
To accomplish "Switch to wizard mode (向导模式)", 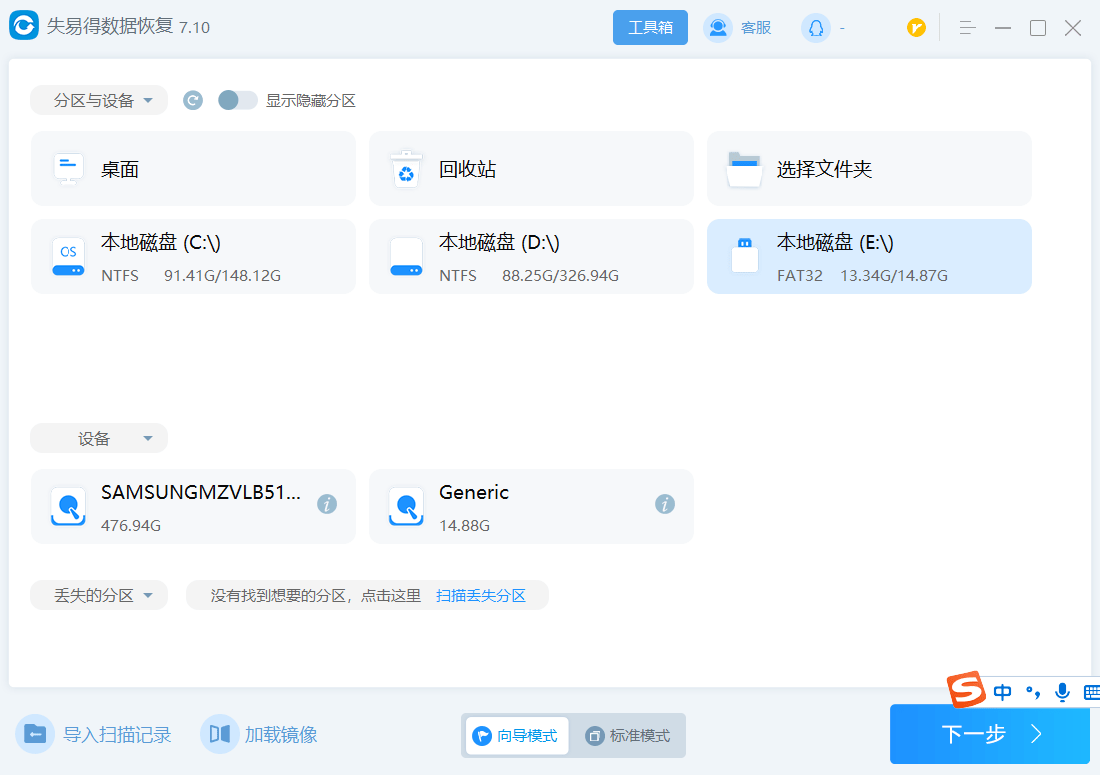I will point(516,736).
